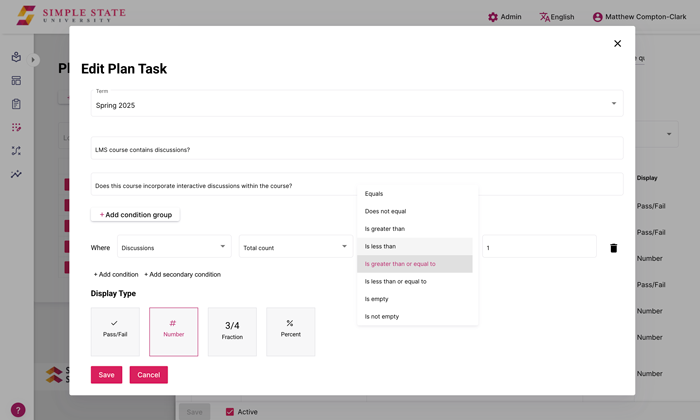Edit the task description question field

coord(357,184)
